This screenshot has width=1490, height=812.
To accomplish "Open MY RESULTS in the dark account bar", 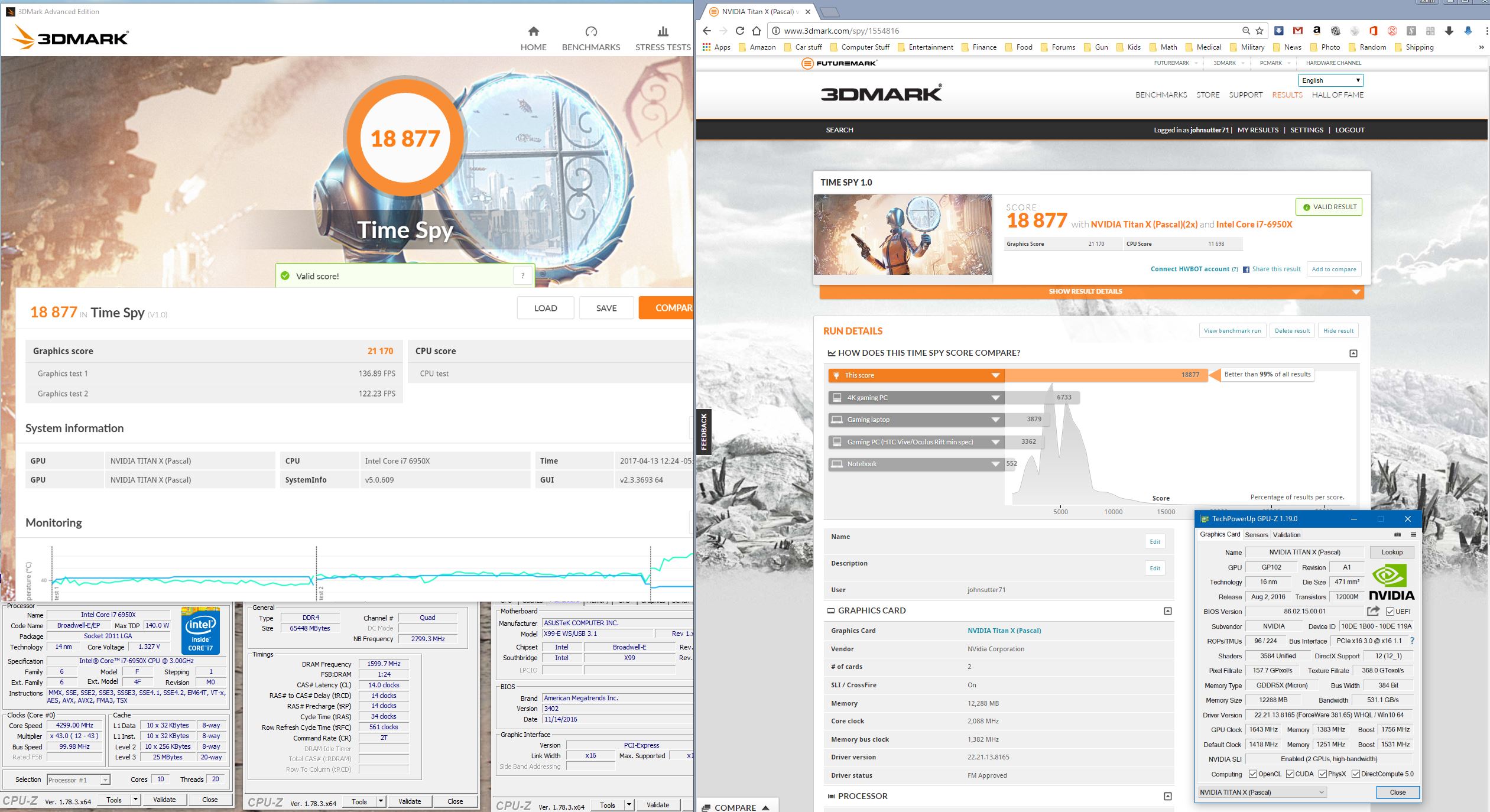I will [x=1258, y=130].
